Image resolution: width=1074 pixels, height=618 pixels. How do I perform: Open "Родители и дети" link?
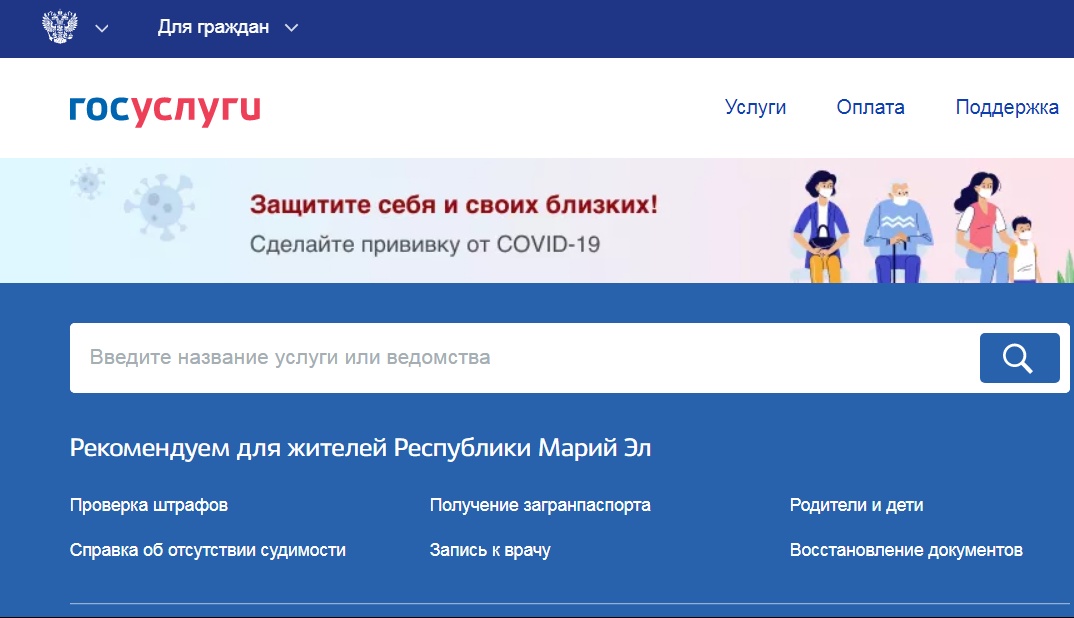point(856,505)
